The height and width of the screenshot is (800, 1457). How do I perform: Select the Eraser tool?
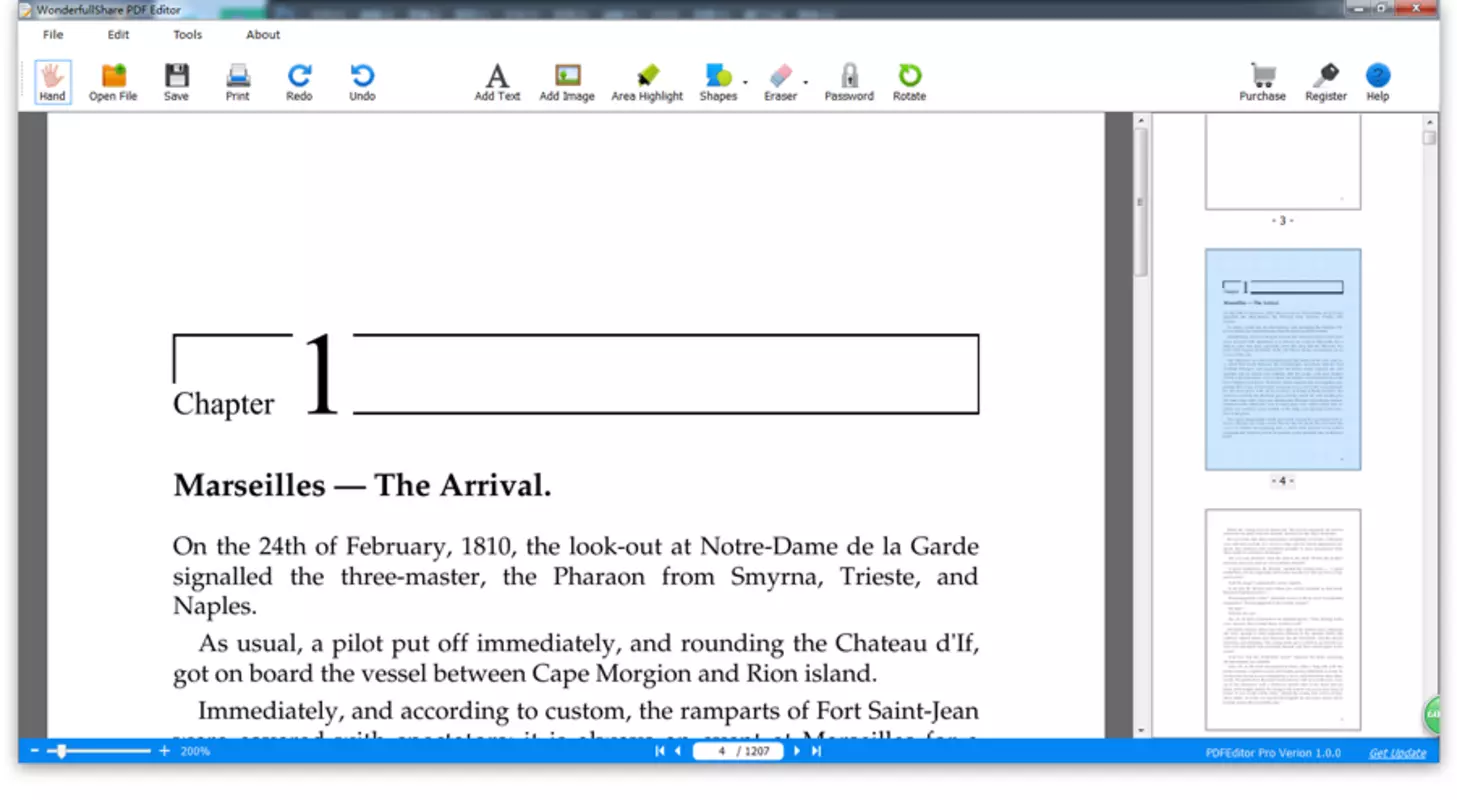pos(780,81)
